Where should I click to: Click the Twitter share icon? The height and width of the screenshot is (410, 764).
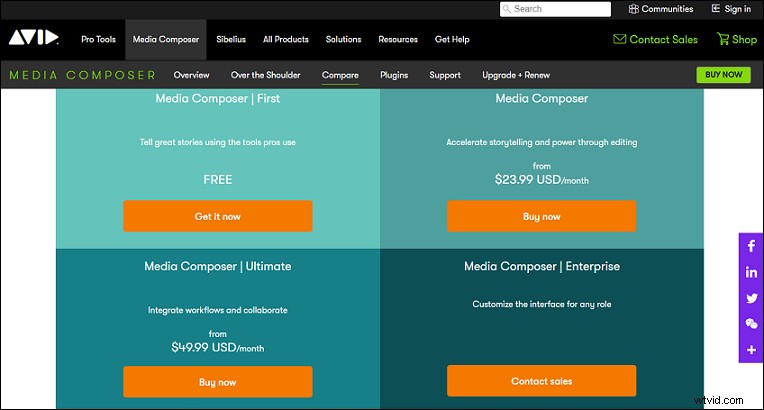point(751,298)
